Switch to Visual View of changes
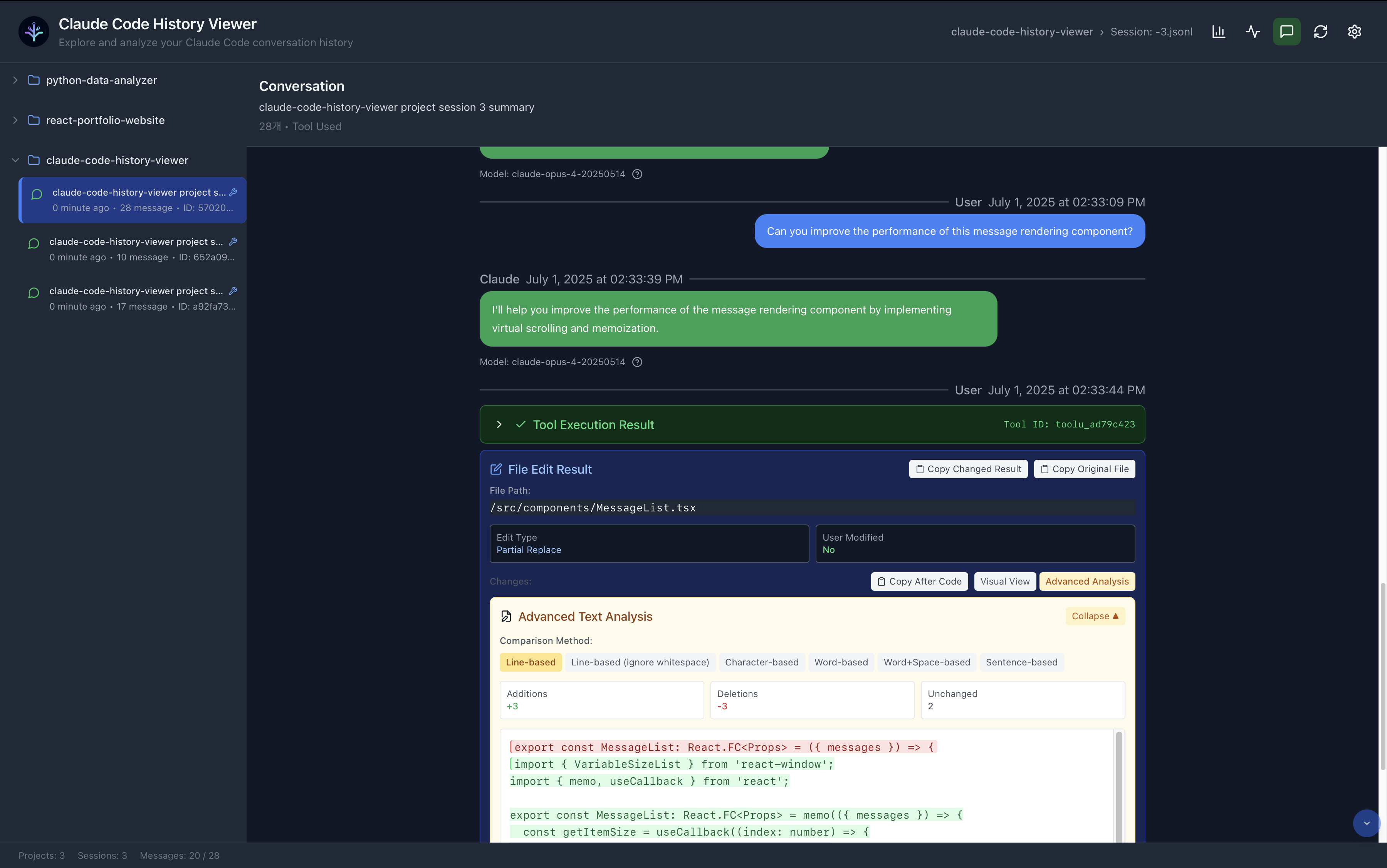 pyautogui.click(x=1005, y=581)
